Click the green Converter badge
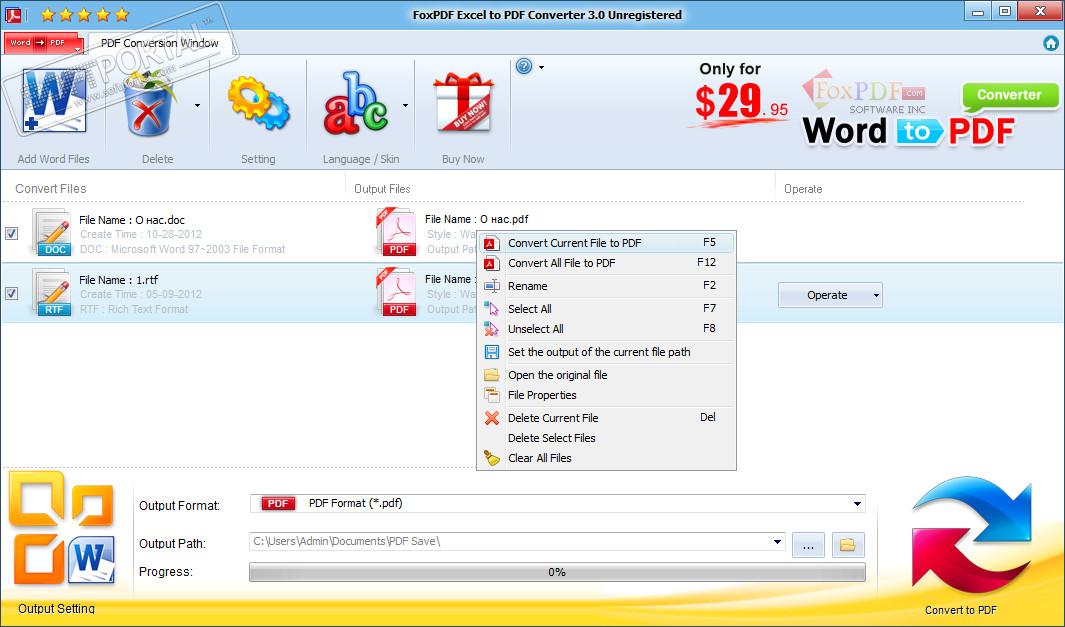The height and width of the screenshot is (627, 1065). (x=1010, y=96)
